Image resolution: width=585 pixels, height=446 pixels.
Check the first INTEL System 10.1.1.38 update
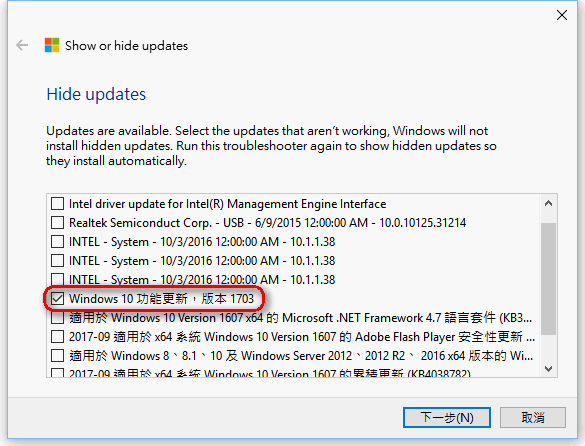tap(57, 242)
